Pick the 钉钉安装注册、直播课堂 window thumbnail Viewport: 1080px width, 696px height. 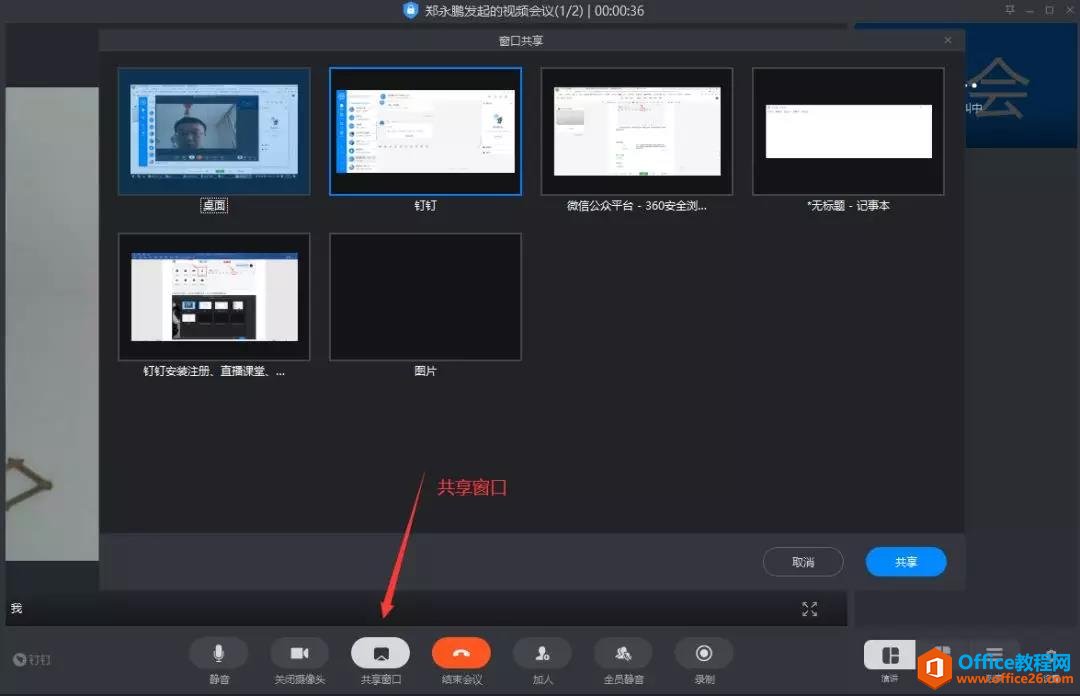tap(214, 296)
